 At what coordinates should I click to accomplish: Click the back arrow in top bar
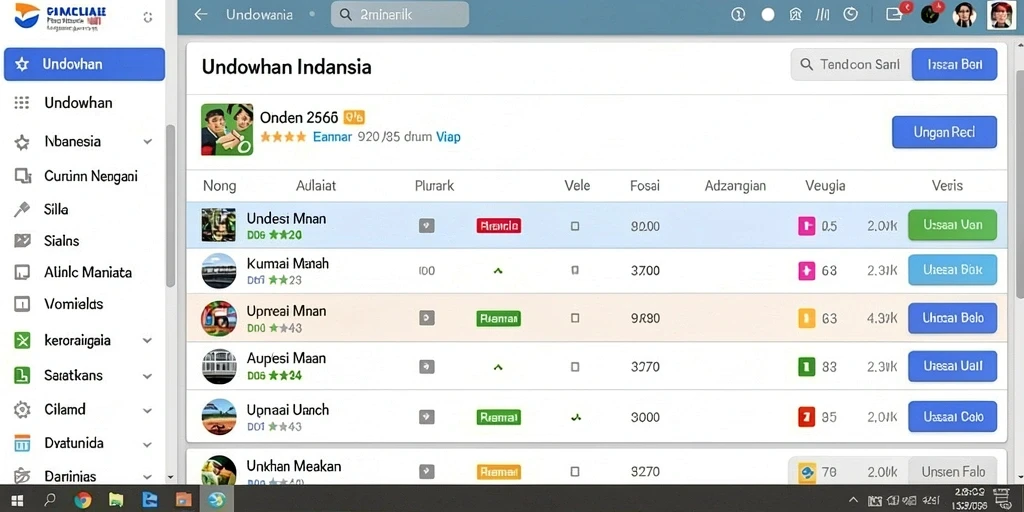click(200, 14)
